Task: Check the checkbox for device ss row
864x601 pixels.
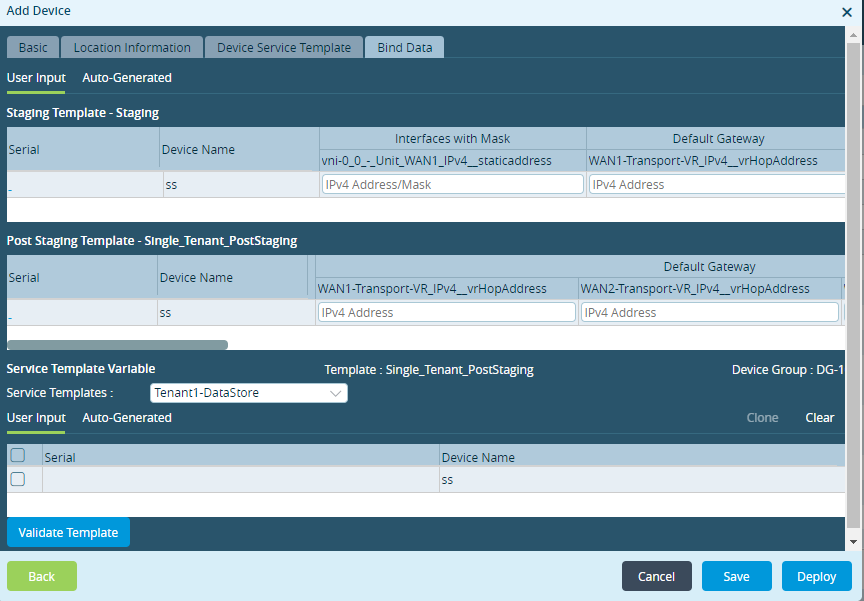Action: (x=17, y=480)
